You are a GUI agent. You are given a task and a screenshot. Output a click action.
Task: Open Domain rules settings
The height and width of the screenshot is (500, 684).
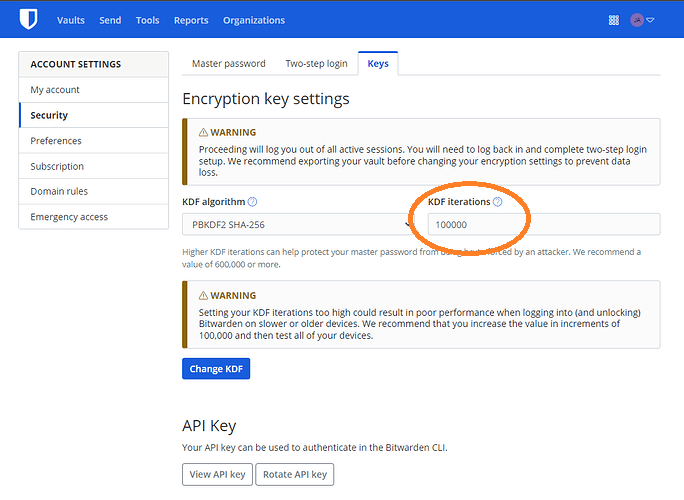point(93,191)
